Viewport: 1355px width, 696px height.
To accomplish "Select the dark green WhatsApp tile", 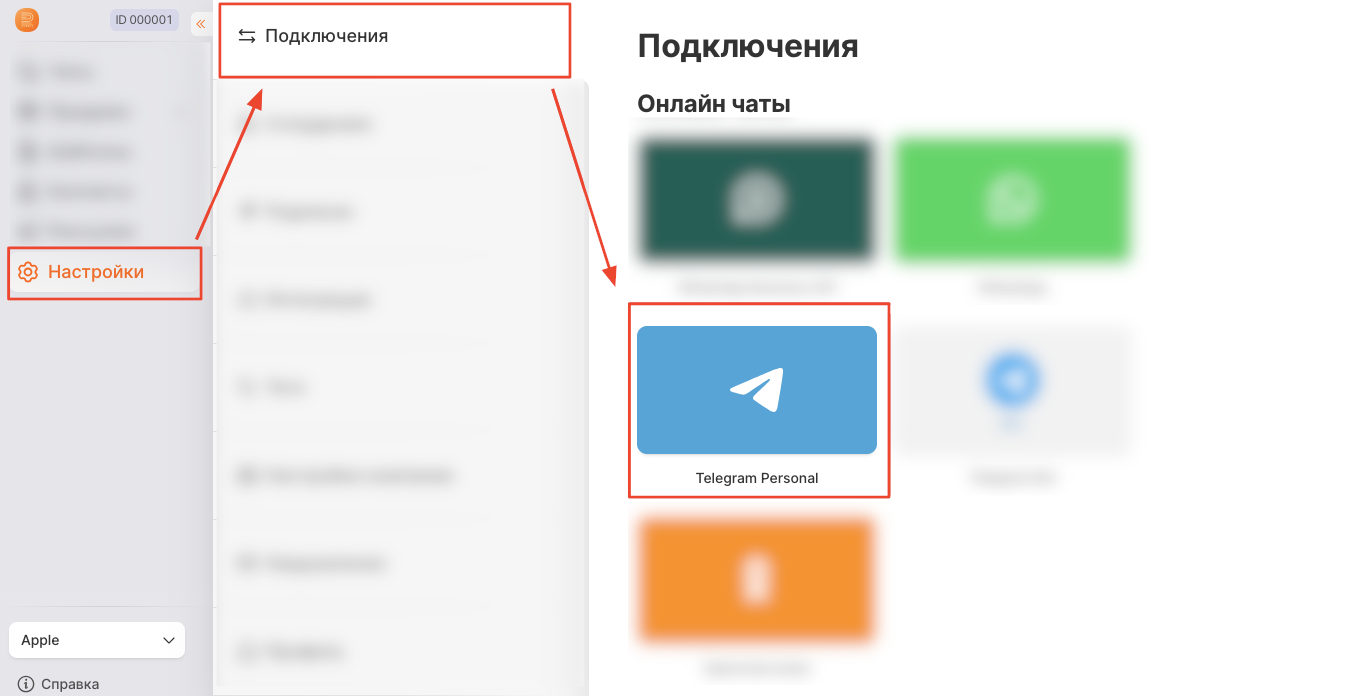I will click(x=756, y=200).
